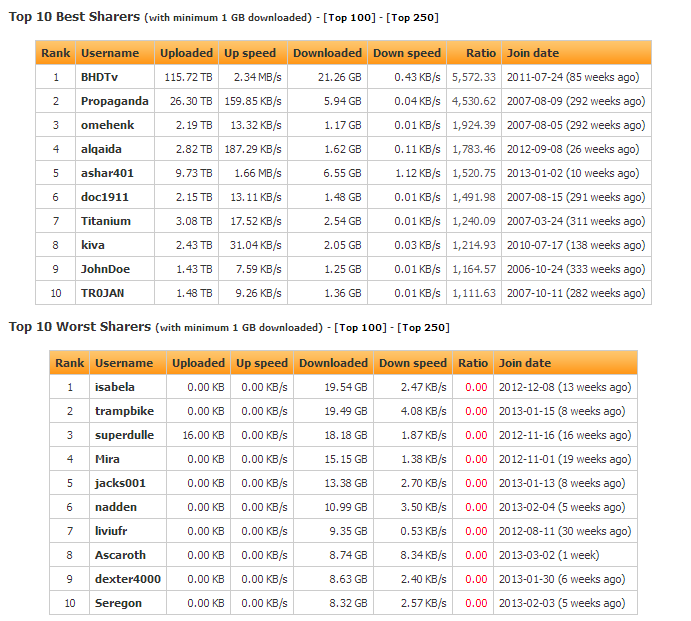This screenshot has height=621, width=691.
Task: Open the jacks001 user profile
Action: tap(120, 483)
